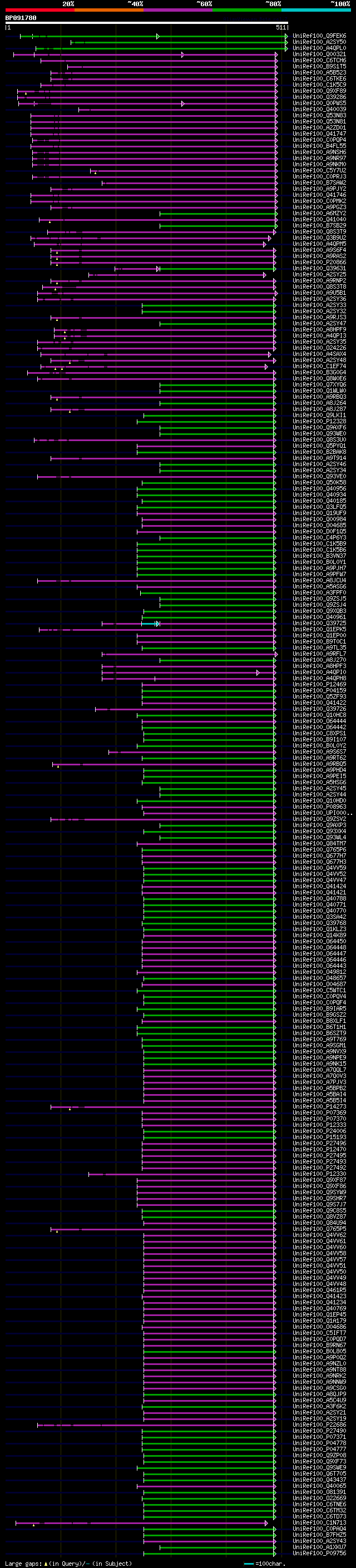This screenshot has height=1568, width=356.
Task: Select label UniRef100_Q6T705
Action: pyautogui.click(x=319, y=1474)
